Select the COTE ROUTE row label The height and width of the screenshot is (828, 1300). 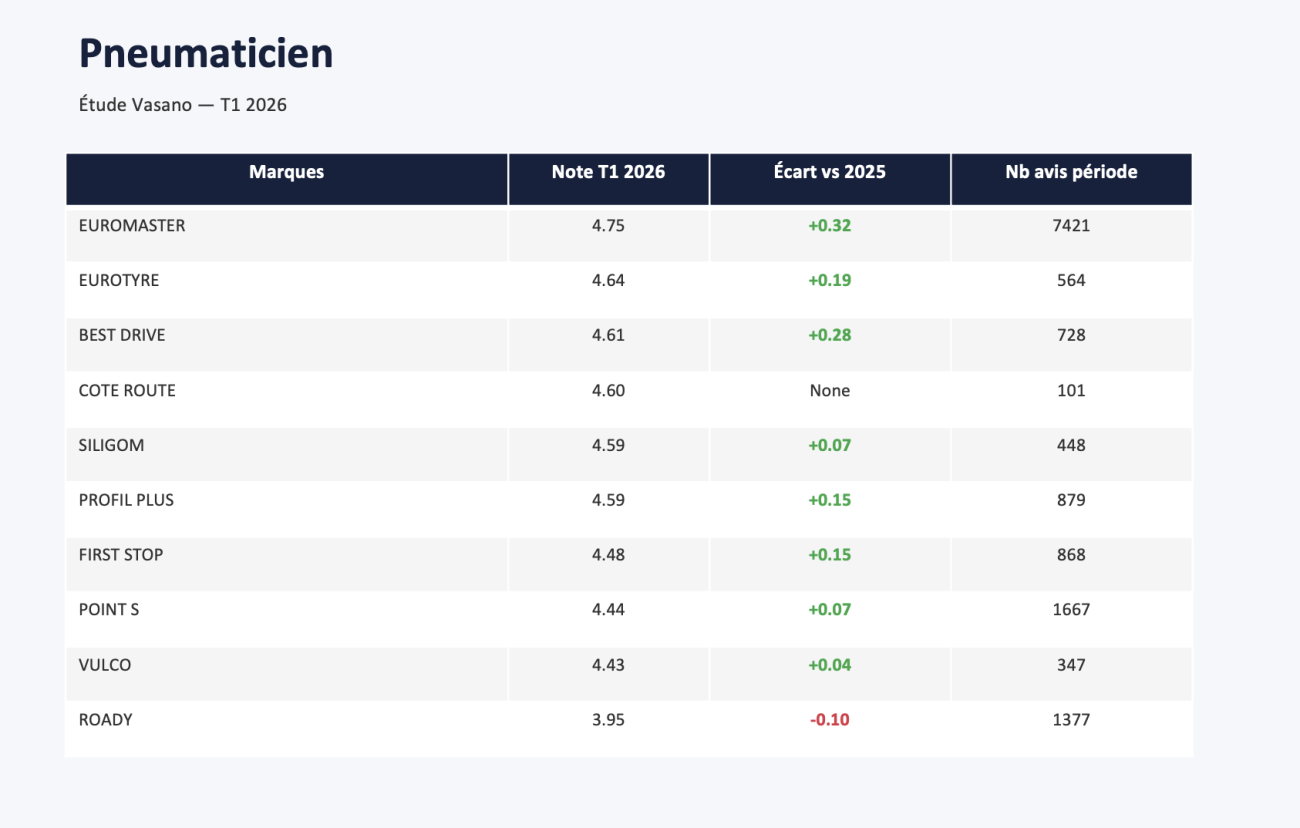point(127,391)
